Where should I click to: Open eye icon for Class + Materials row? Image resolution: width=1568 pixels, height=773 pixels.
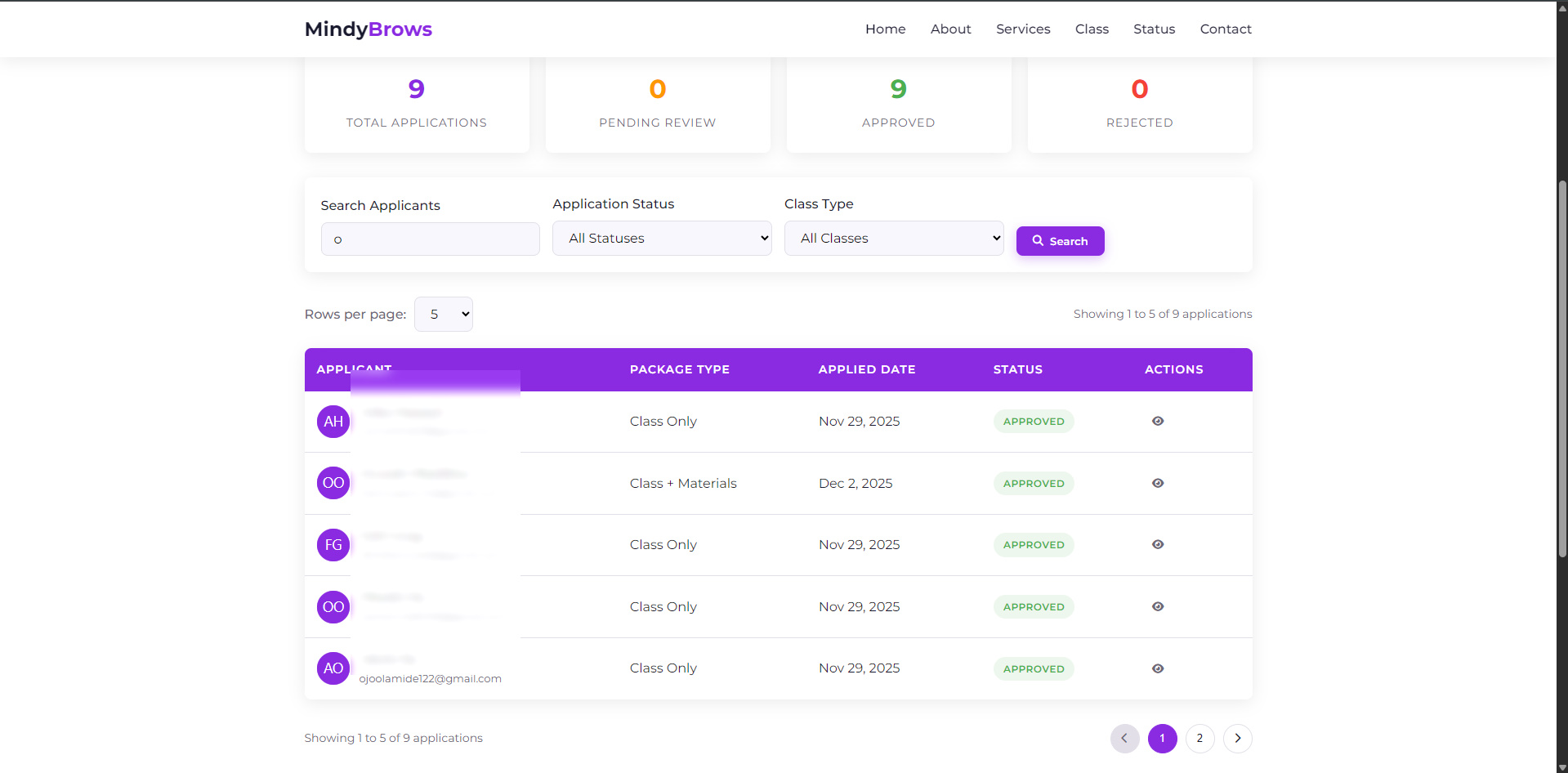pyautogui.click(x=1157, y=483)
